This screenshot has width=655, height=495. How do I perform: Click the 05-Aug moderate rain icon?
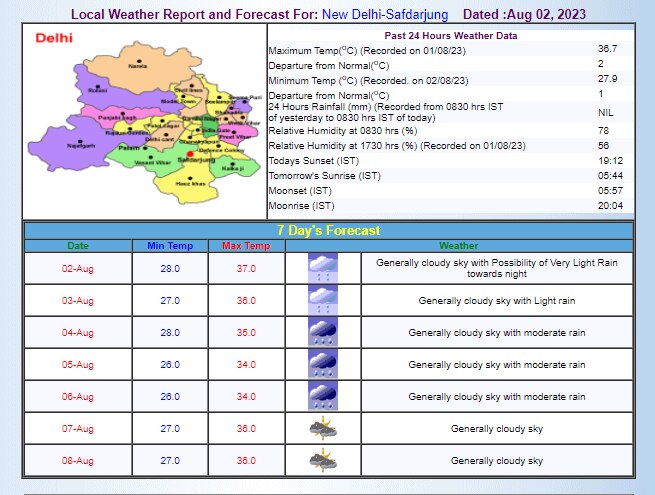(x=322, y=364)
